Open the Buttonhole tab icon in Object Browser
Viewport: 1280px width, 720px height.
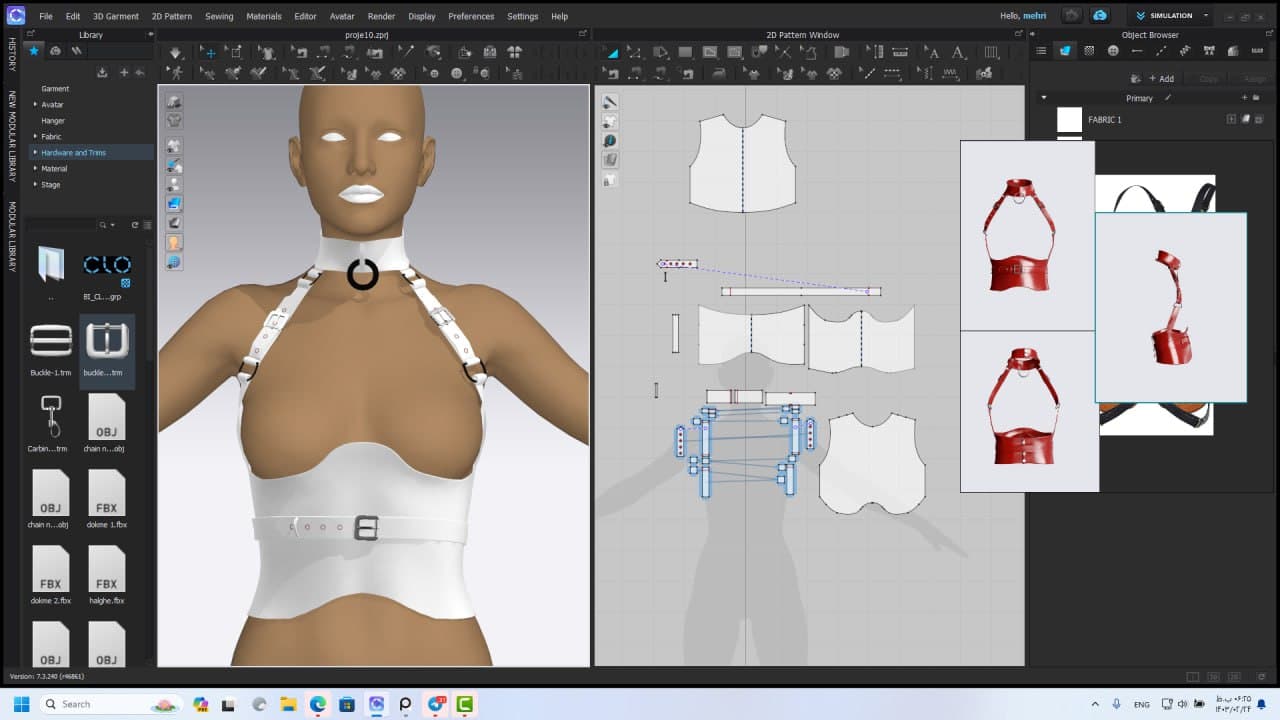[1137, 51]
